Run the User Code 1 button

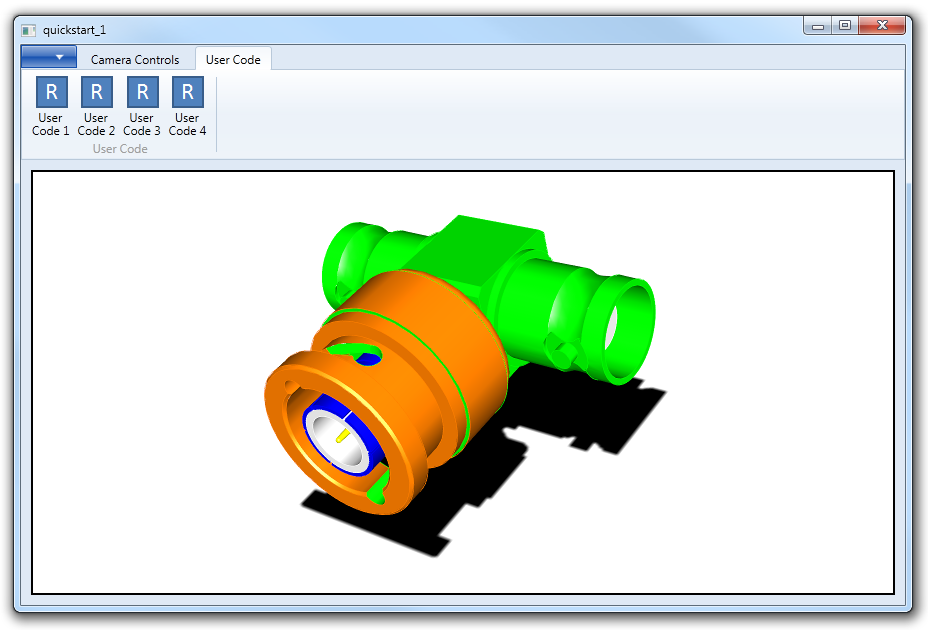click(51, 106)
